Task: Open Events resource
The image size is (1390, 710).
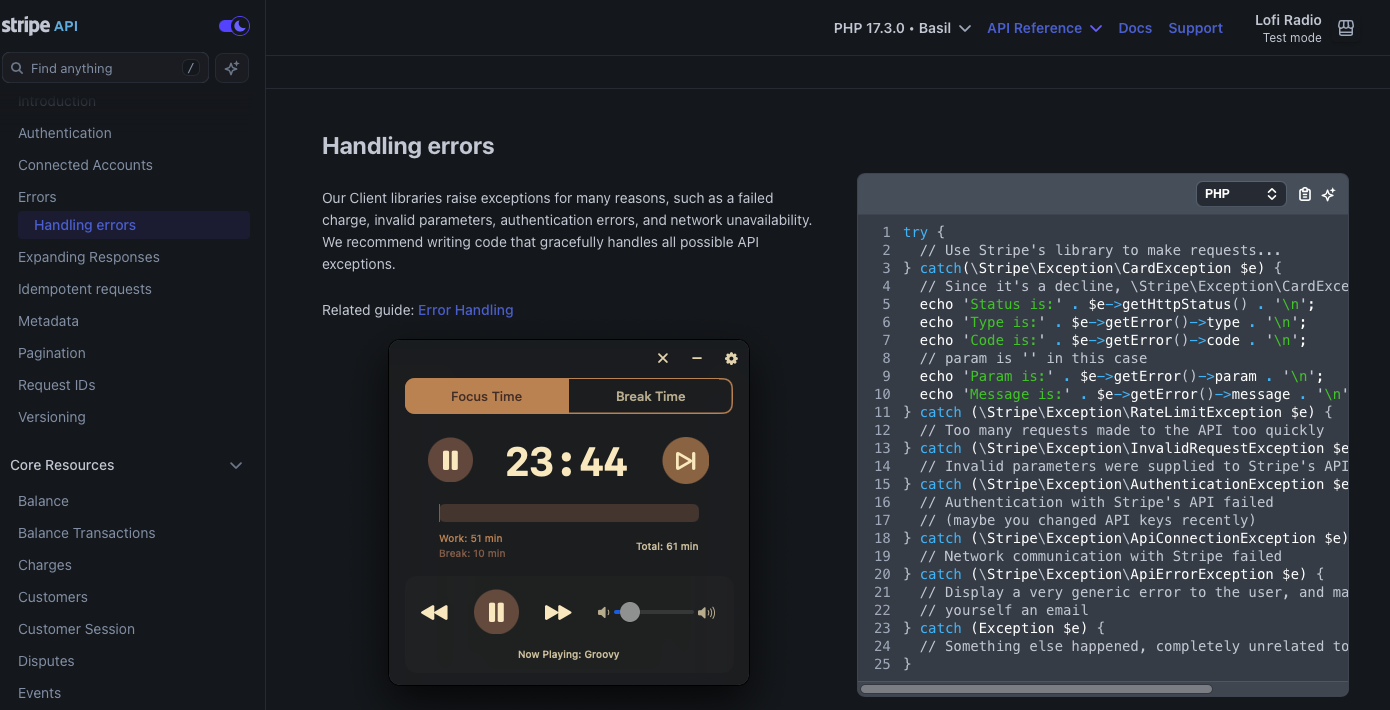Action: tap(39, 693)
